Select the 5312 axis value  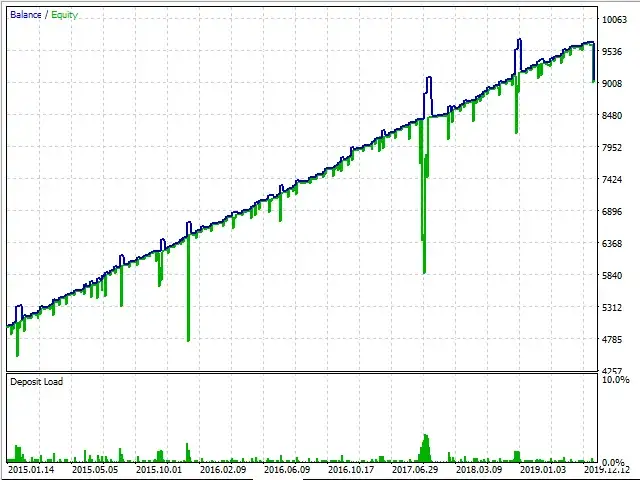(612, 307)
